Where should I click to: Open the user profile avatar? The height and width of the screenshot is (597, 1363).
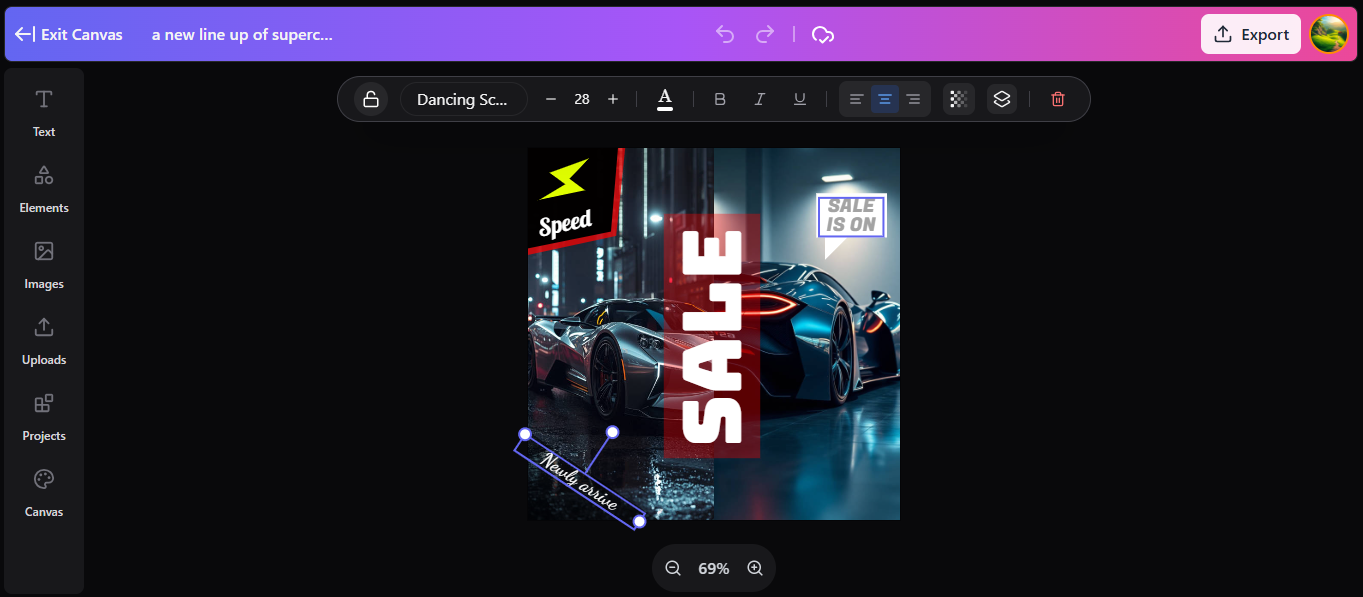coord(1329,34)
